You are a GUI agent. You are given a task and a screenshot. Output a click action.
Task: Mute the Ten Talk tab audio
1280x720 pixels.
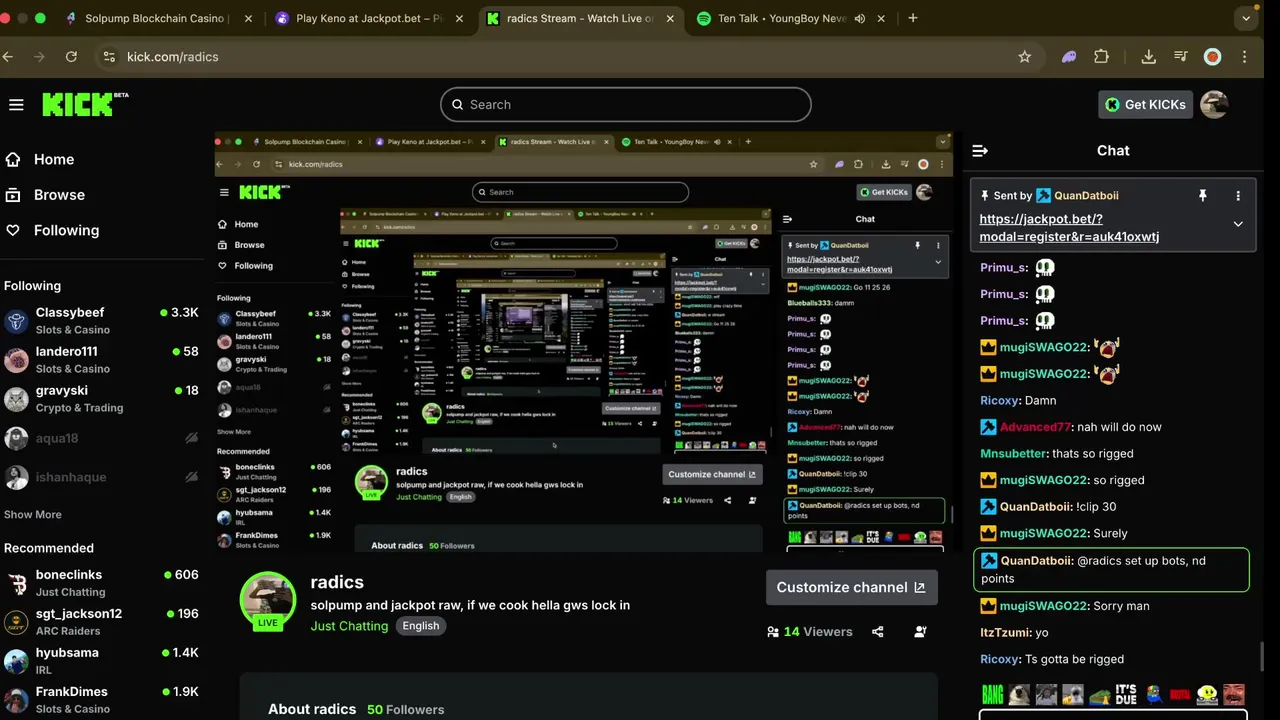pos(859,18)
